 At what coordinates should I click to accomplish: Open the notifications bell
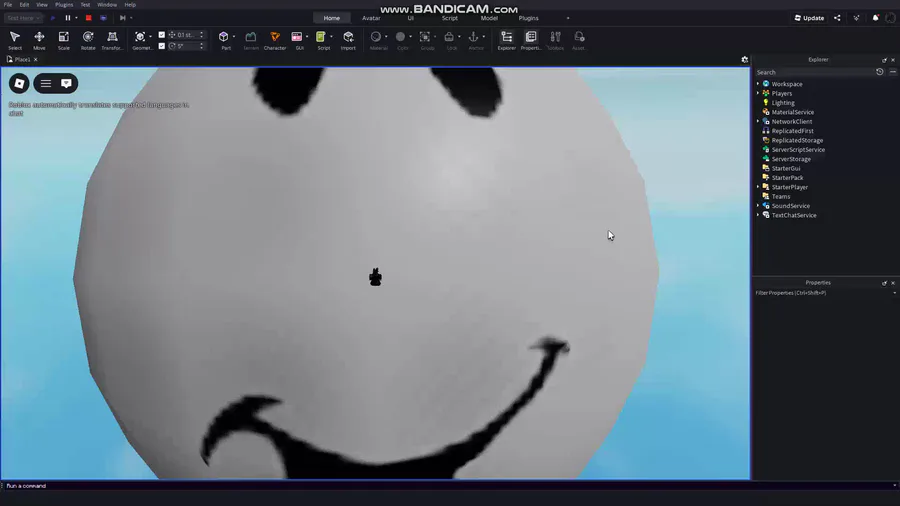point(875,18)
